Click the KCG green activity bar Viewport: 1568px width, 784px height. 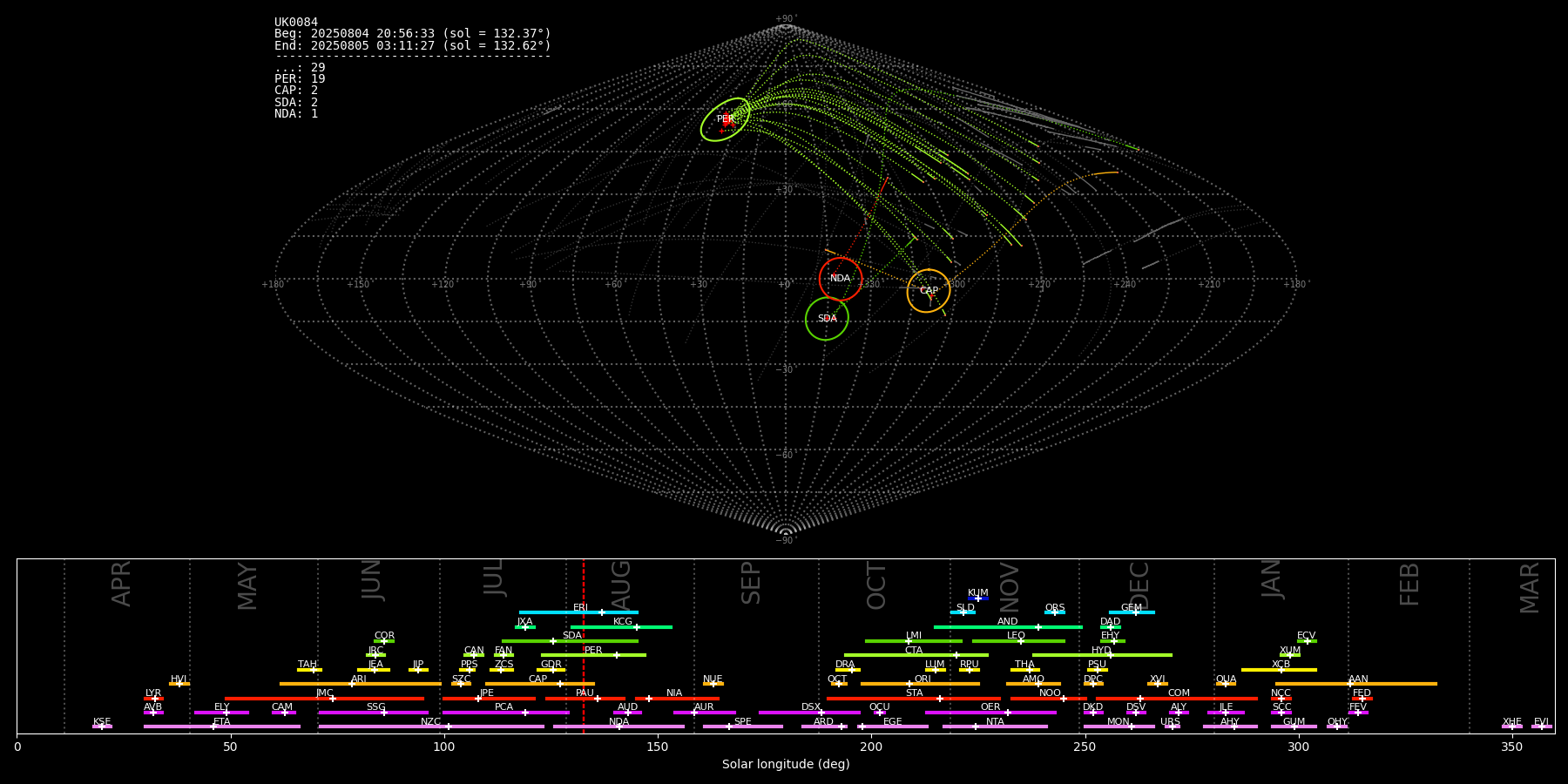(x=621, y=627)
